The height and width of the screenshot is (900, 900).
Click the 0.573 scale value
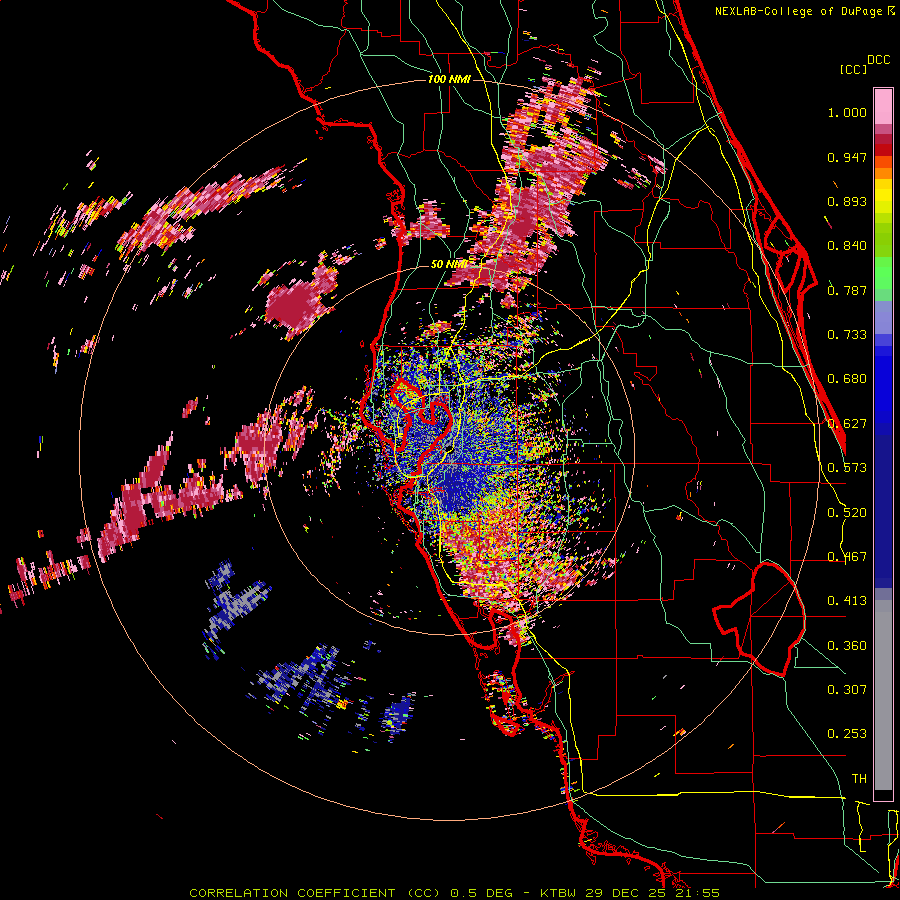pyautogui.click(x=847, y=468)
